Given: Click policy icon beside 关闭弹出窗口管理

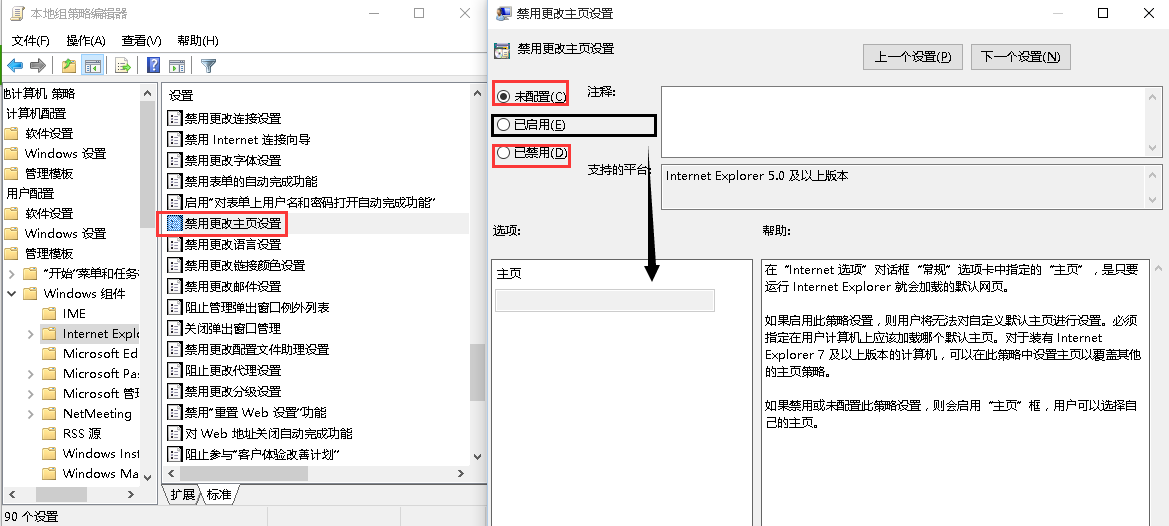Looking at the screenshot, I should click(x=174, y=328).
